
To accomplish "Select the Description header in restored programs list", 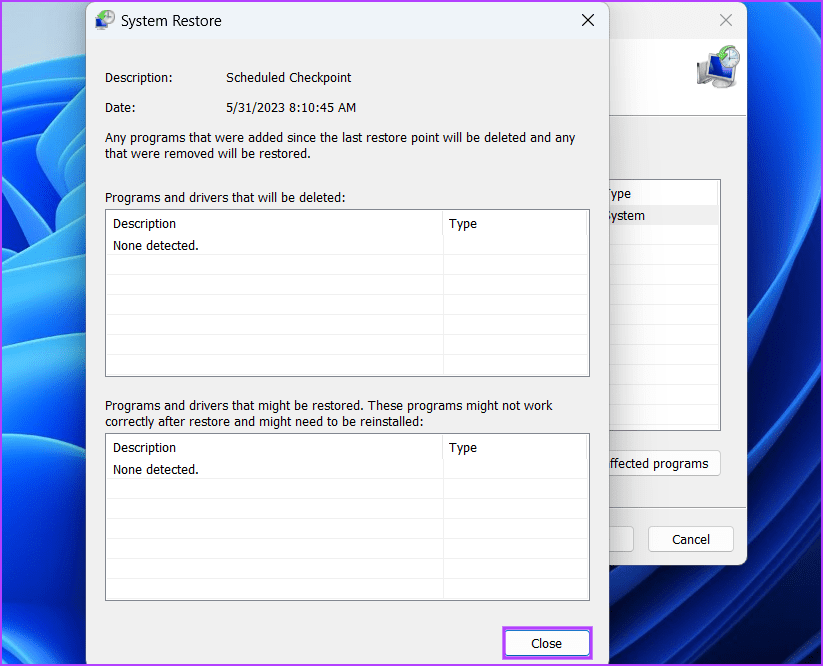I will coord(144,447).
